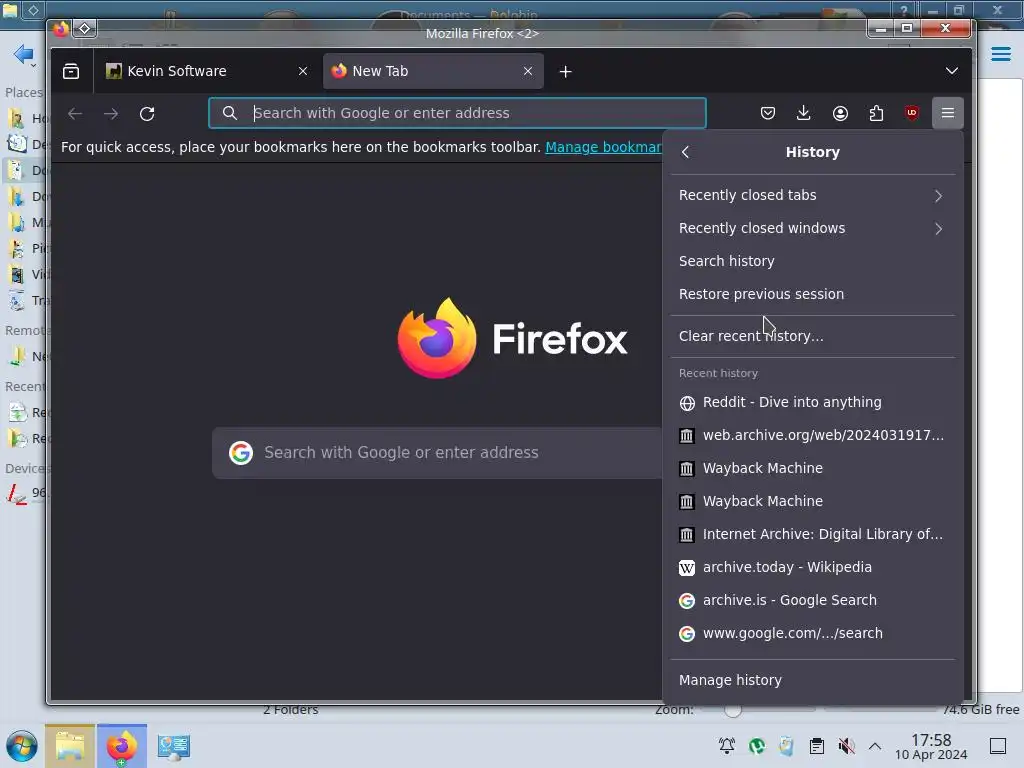
Task: Expand Recently closed tabs submenu
Action: coord(812,195)
